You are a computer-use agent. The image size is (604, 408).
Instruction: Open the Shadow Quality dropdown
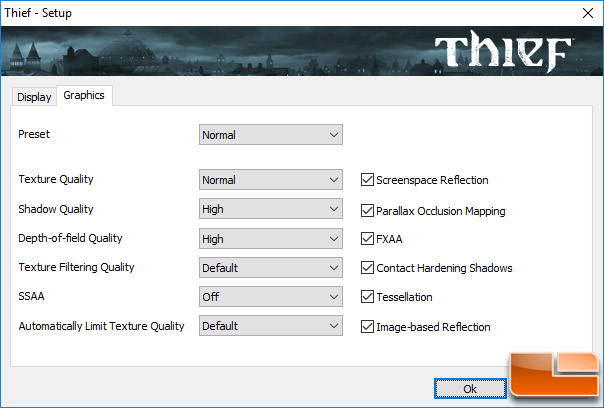pos(270,209)
